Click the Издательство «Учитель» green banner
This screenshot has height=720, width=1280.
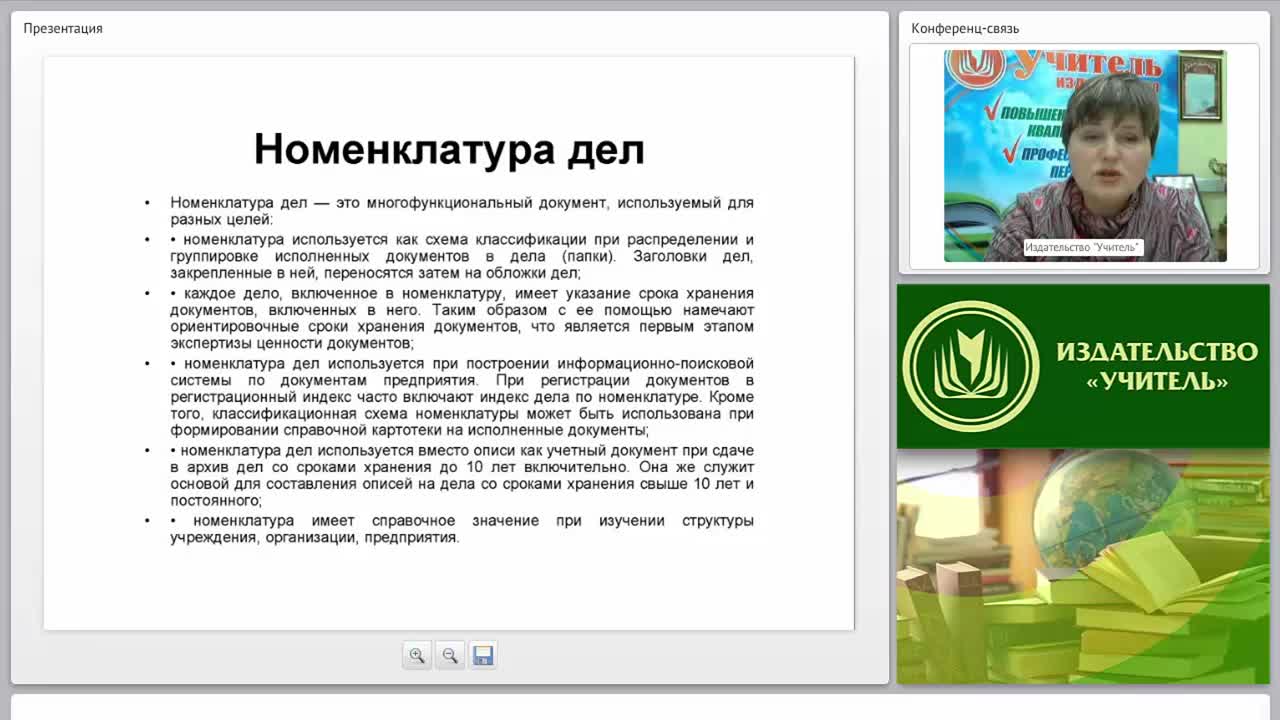(1083, 366)
